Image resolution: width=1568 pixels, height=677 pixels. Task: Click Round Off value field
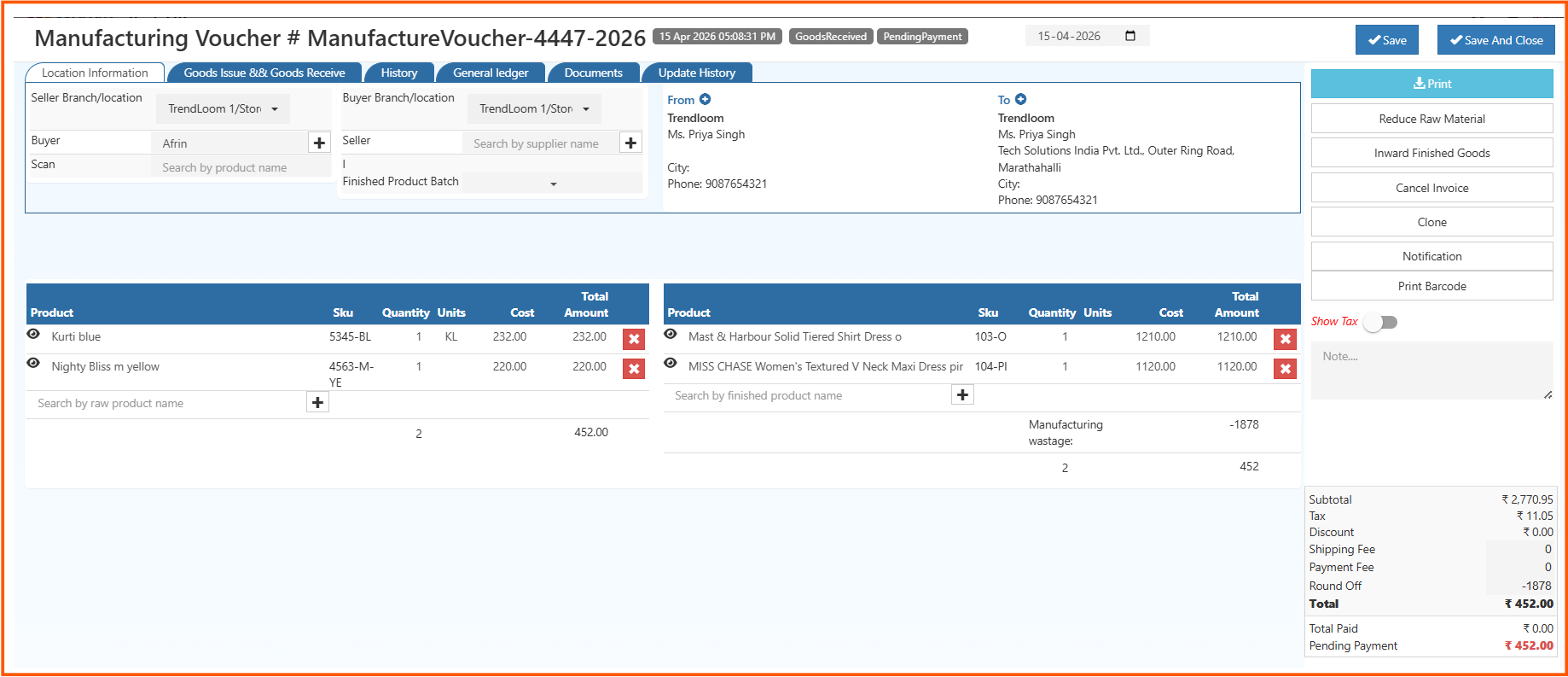click(1520, 586)
